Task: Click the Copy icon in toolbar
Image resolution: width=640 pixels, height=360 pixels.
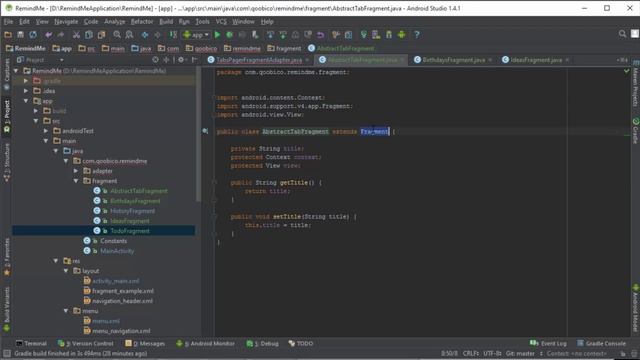Action: coord(89,35)
